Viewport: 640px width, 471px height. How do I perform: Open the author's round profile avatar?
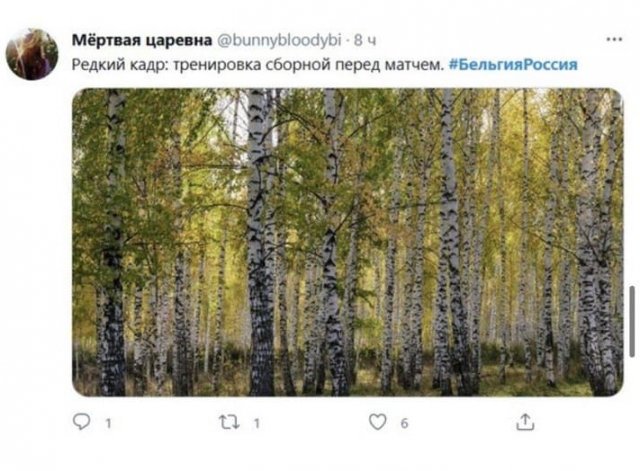tap(32, 54)
